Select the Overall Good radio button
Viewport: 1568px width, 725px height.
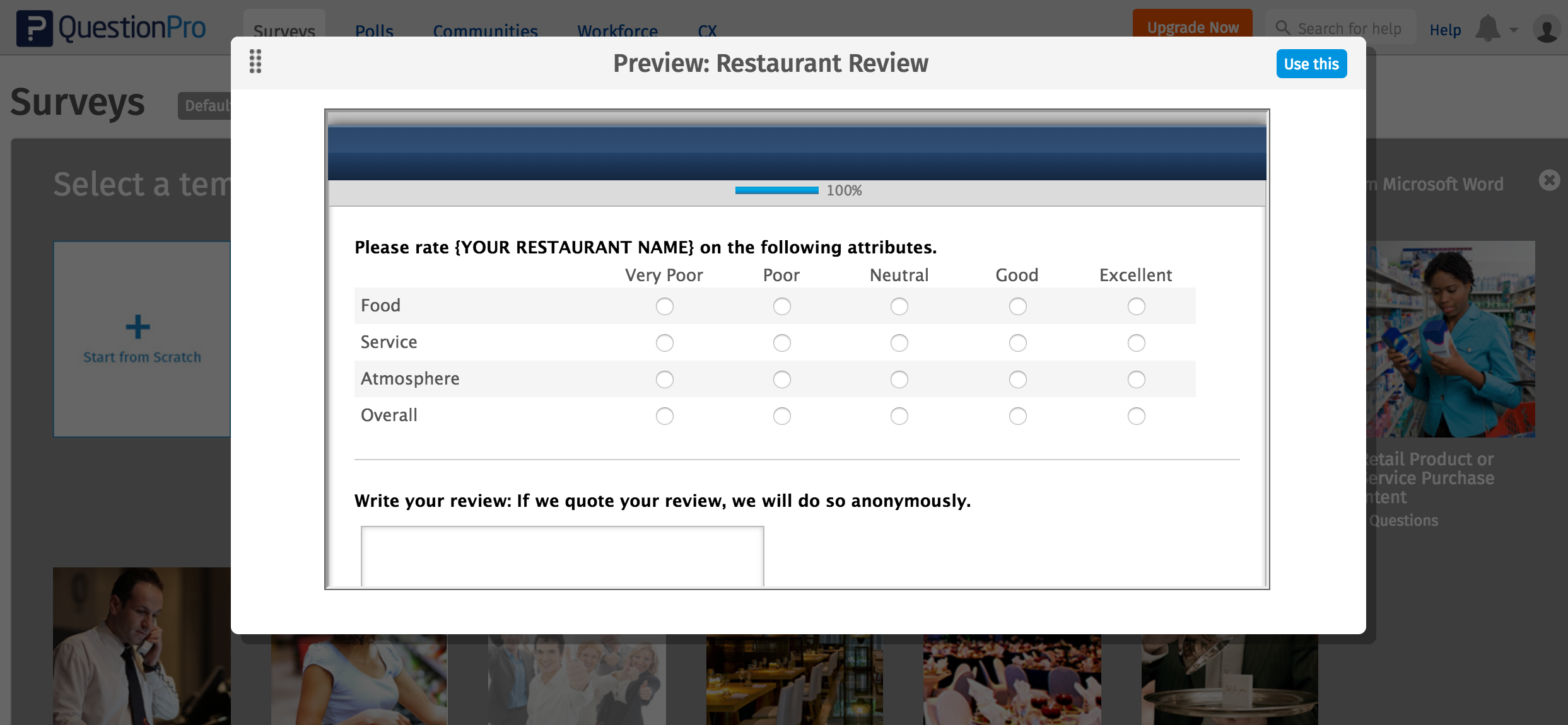1018,414
